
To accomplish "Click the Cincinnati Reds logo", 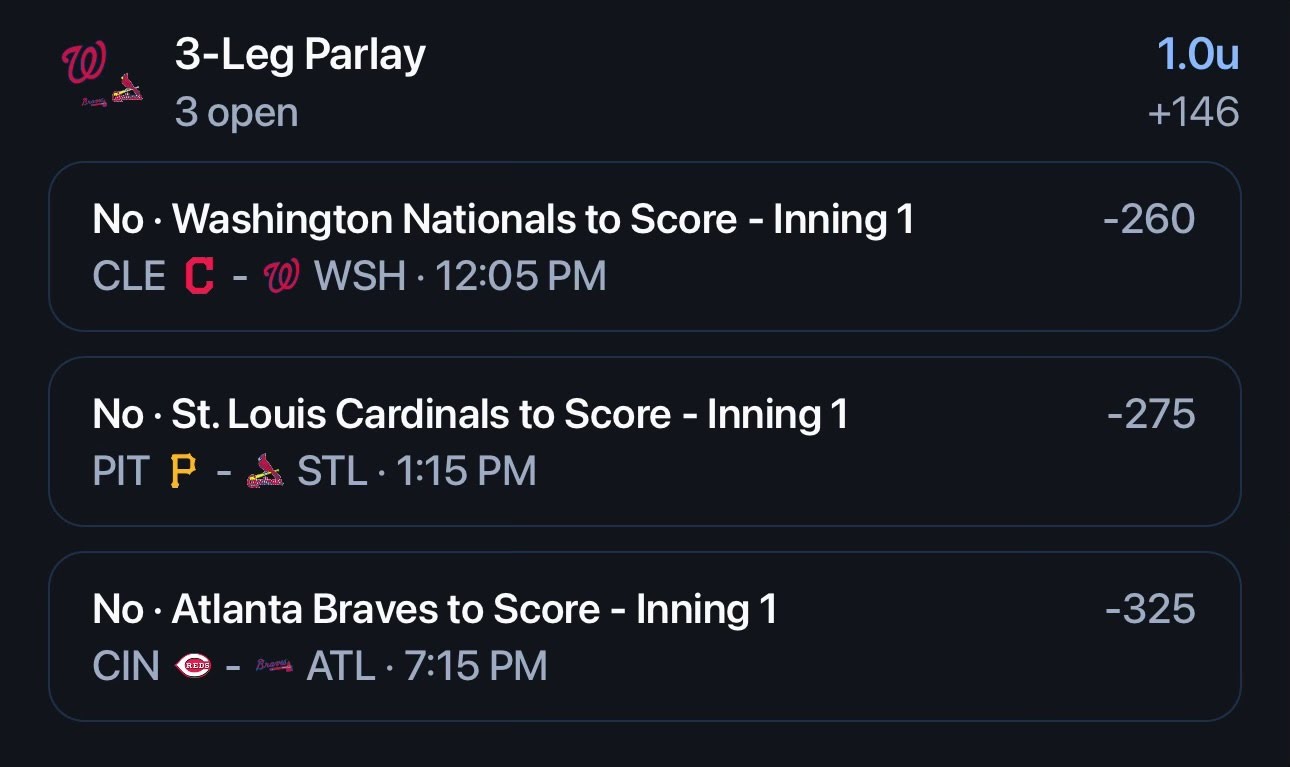I will (193, 666).
